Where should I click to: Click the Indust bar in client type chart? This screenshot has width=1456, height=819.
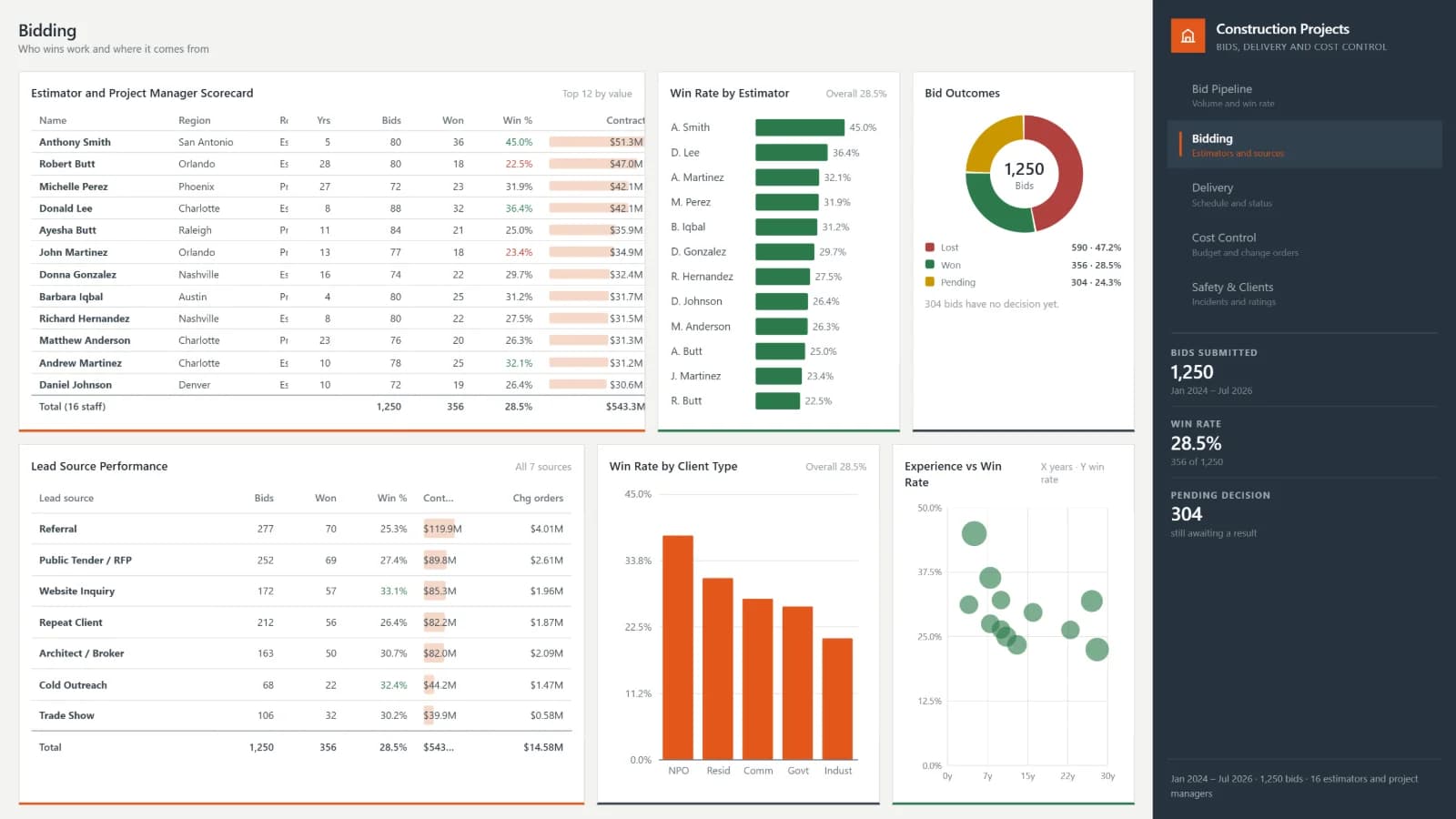pos(838,699)
